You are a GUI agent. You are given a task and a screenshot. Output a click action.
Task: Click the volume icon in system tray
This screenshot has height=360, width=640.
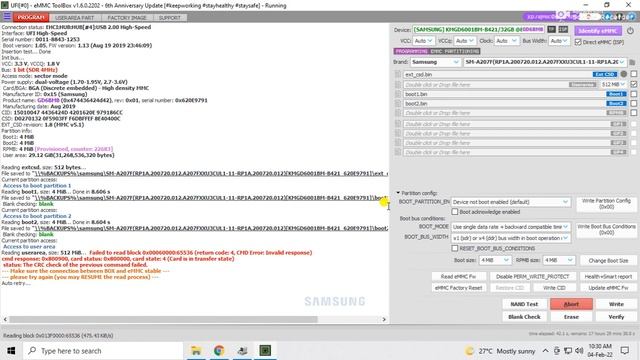pyautogui.click(x=579, y=351)
